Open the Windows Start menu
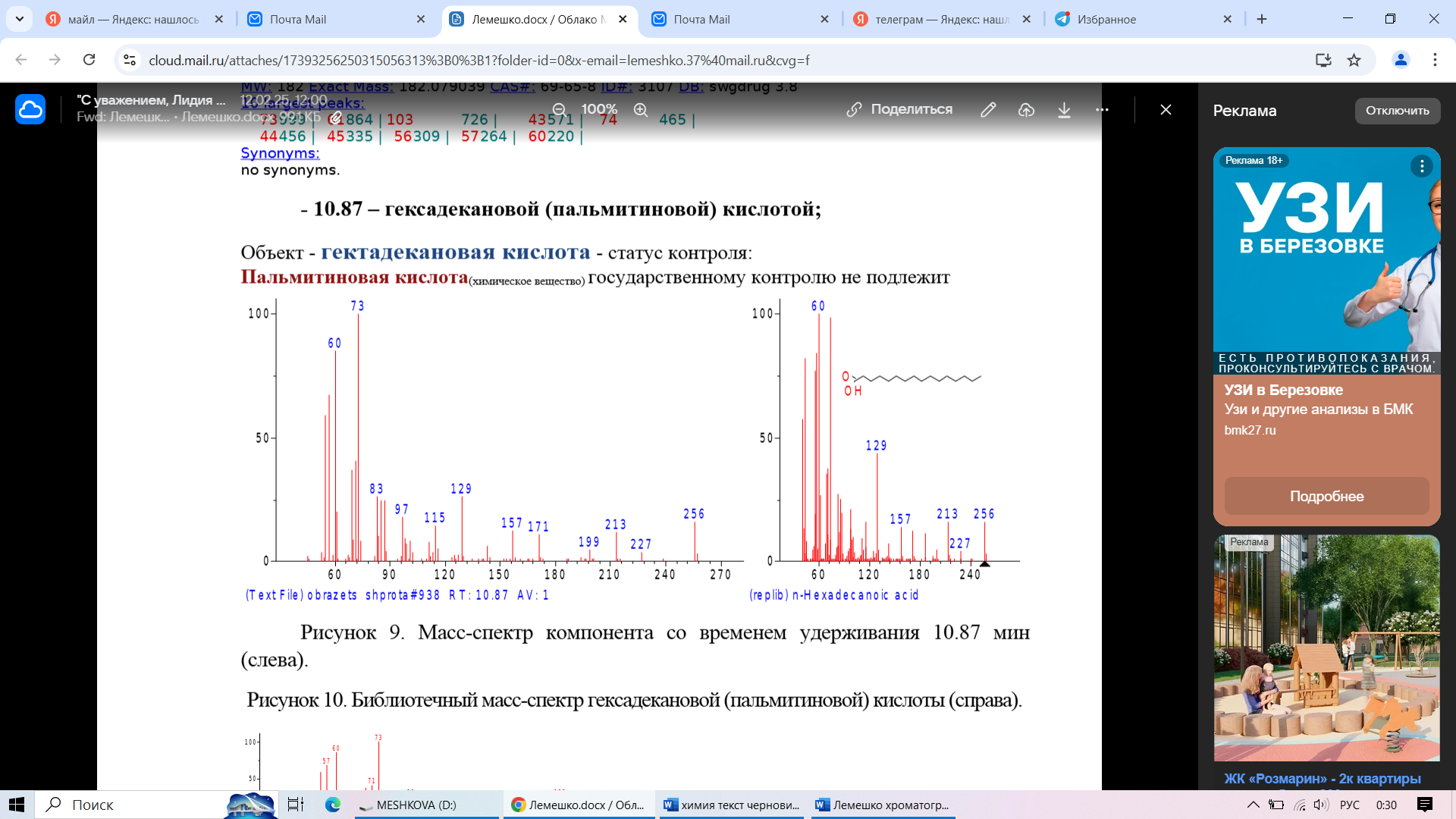Screen dimensions: 1456x819 click(17, 805)
